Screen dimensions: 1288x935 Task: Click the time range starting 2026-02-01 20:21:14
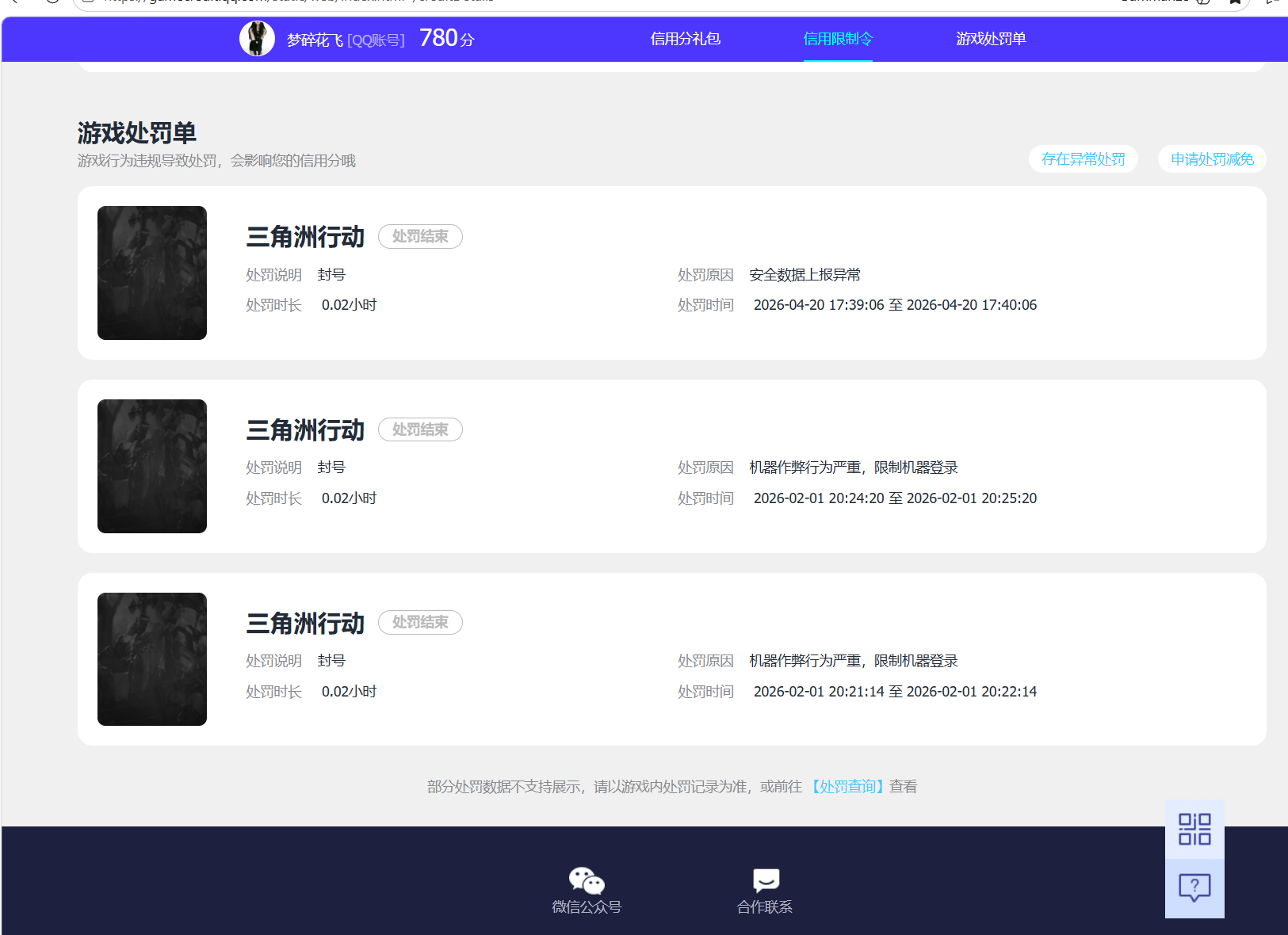tap(895, 692)
